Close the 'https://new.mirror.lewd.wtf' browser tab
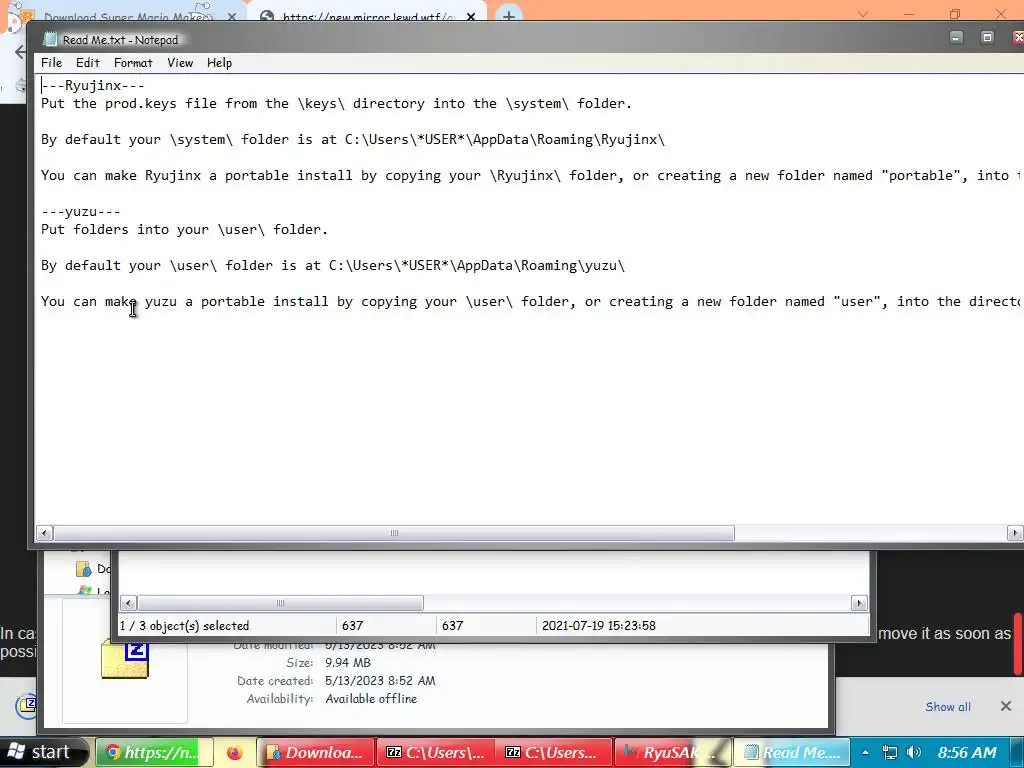The height and width of the screenshot is (768, 1024). click(x=471, y=16)
